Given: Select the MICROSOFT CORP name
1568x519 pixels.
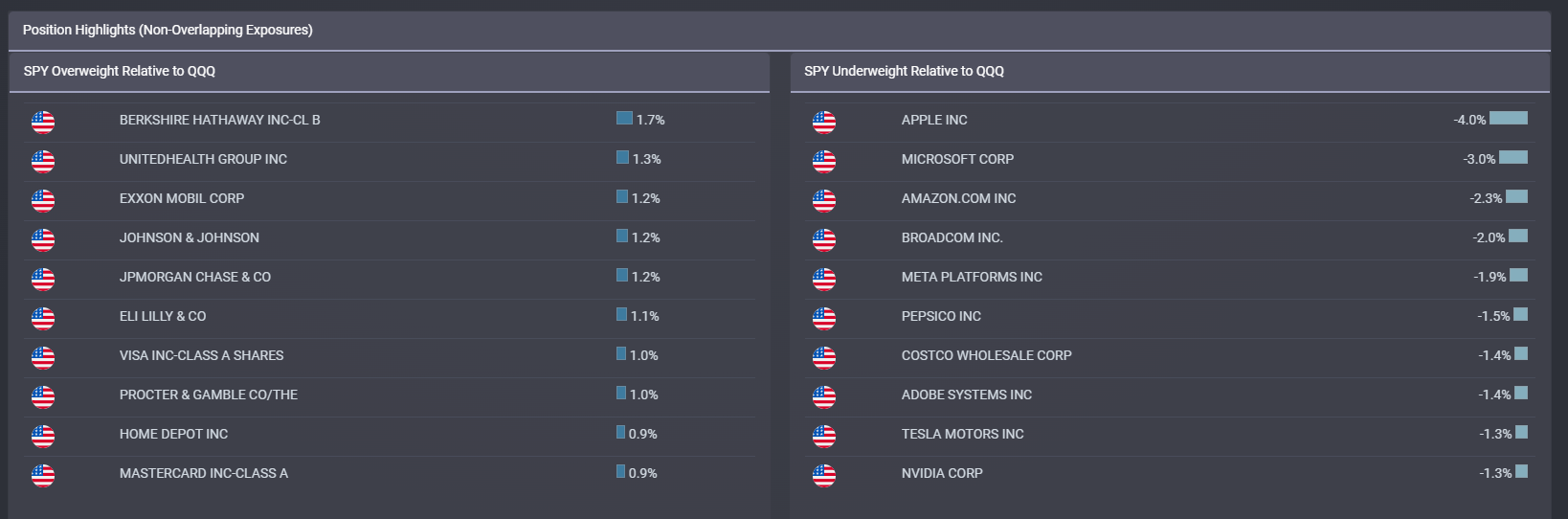Looking at the screenshot, I should (x=957, y=159).
